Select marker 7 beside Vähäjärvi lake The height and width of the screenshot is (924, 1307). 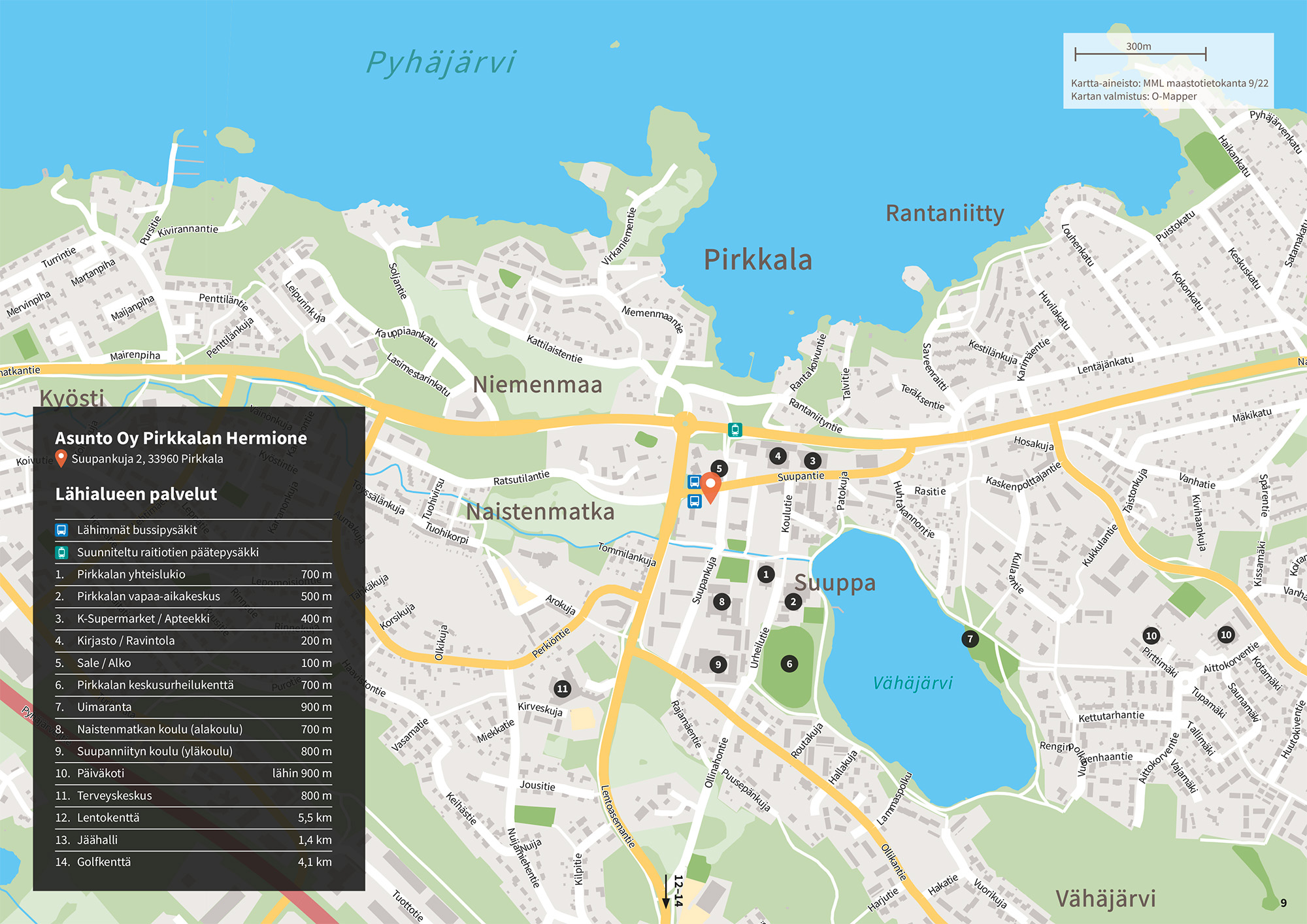pos(970,639)
